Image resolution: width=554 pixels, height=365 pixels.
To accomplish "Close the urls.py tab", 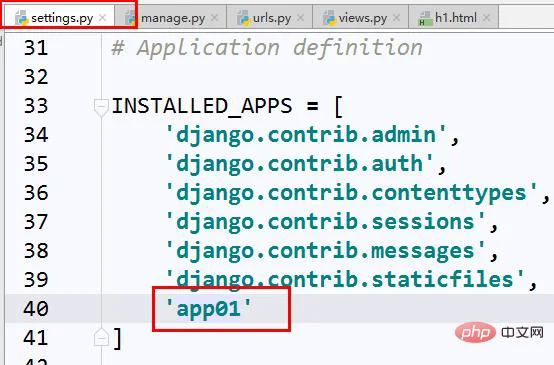I will (300, 17).
